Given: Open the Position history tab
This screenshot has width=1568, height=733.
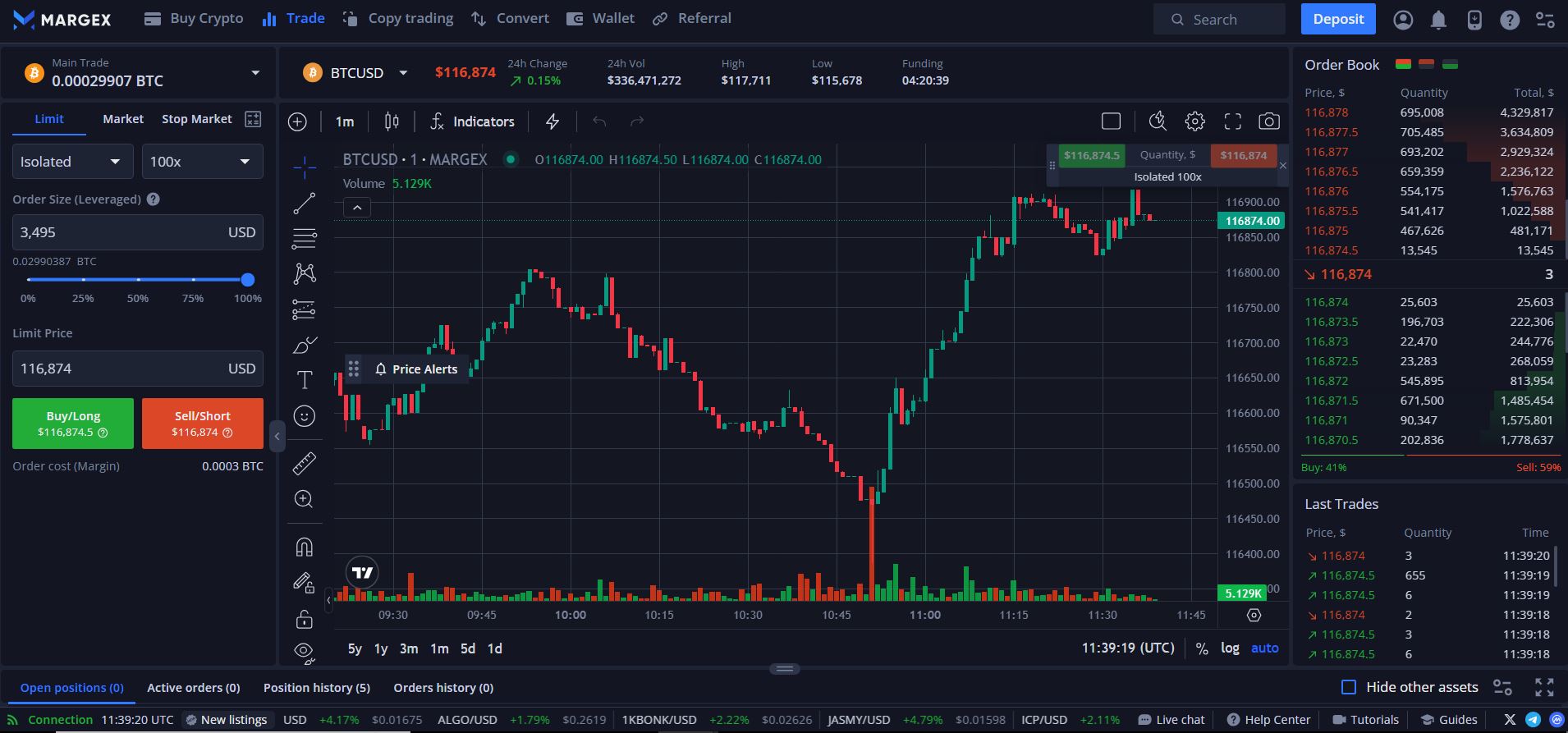Looking at the screenshot, I should 316,688.
